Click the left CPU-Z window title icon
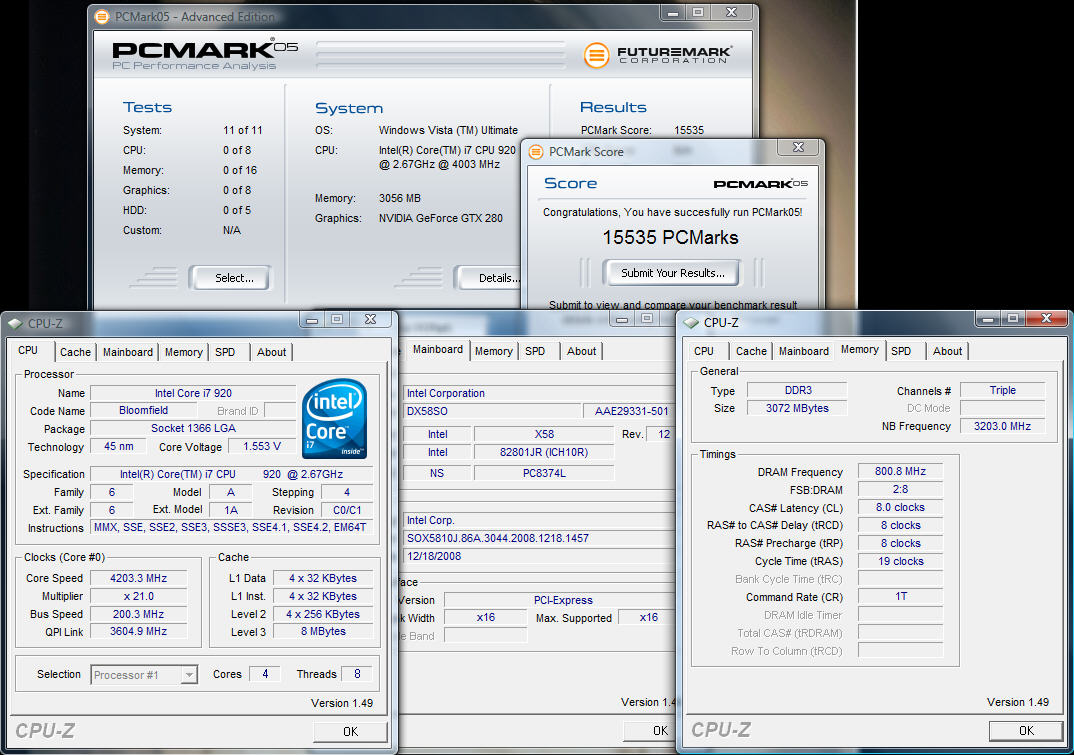The image size is (1074, 755). [15, 323]
